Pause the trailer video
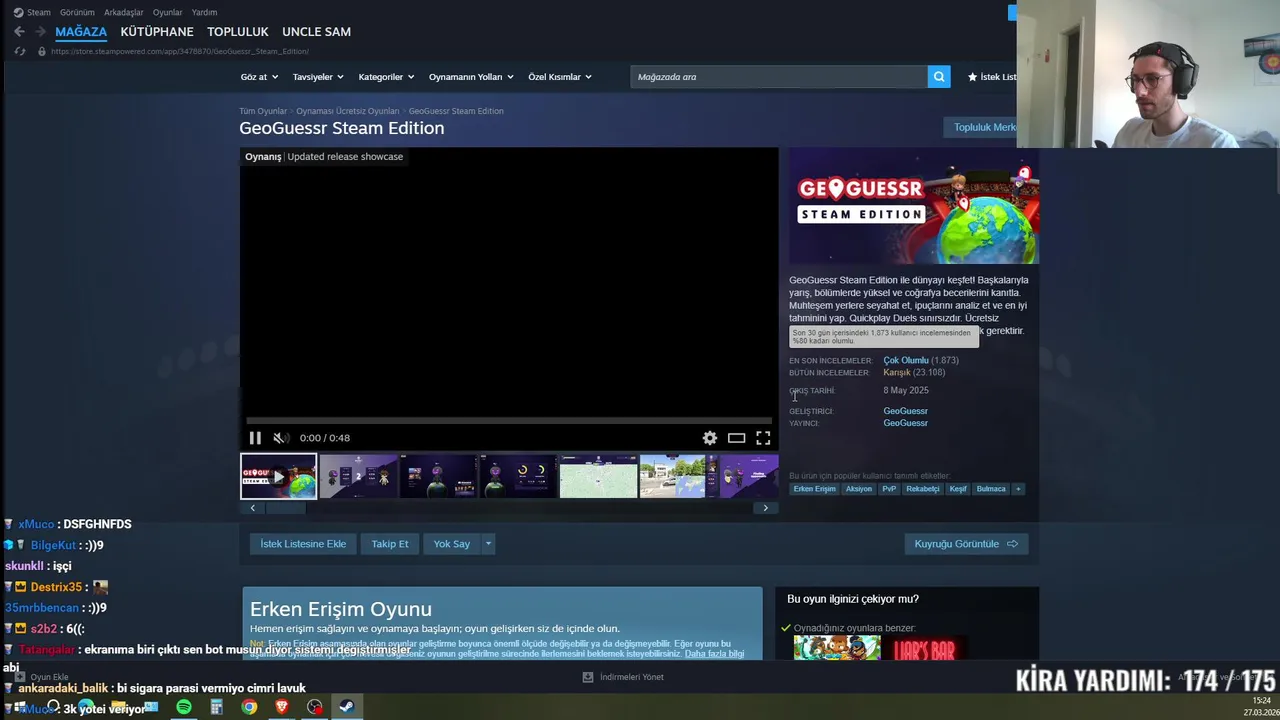Screen dimensions: 1280x720 click(255, 438)
